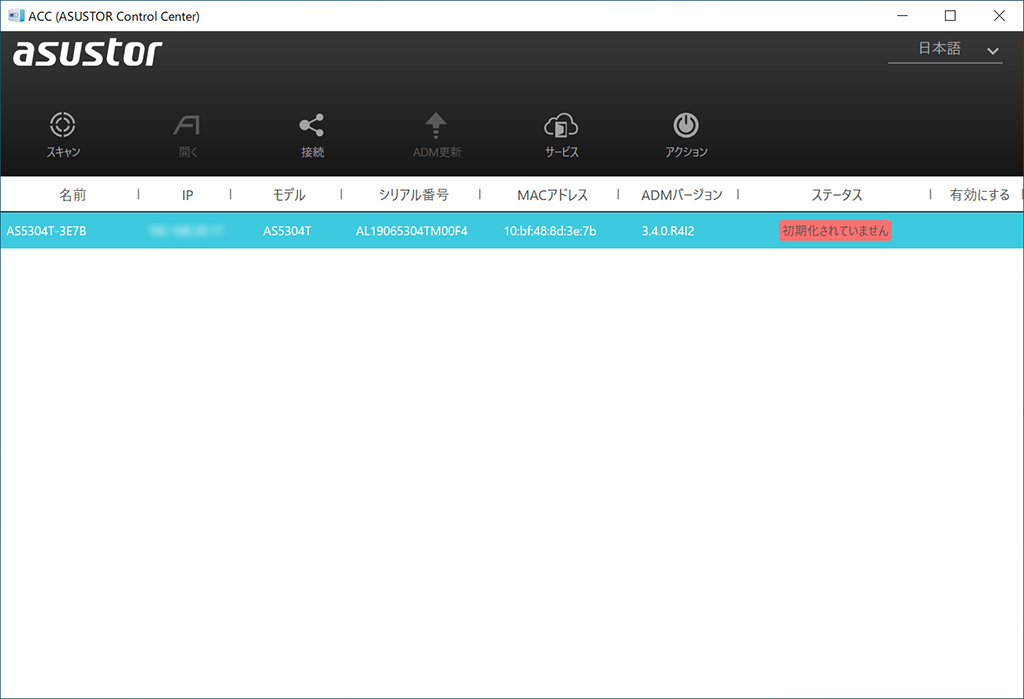Screen dimensions: 1024x699
Task: Sort by the モデル column header
Action: coord(289,195)
